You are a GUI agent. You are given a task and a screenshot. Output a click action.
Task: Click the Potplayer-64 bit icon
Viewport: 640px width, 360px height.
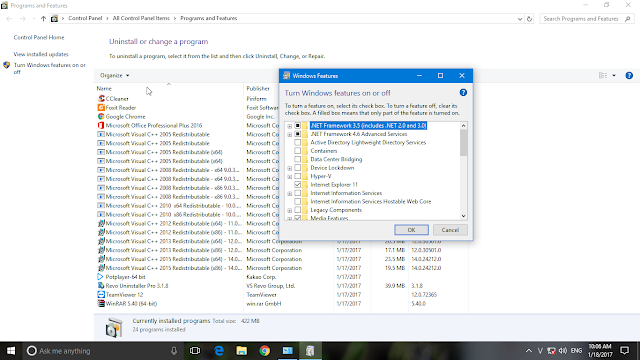pos(101,277)
